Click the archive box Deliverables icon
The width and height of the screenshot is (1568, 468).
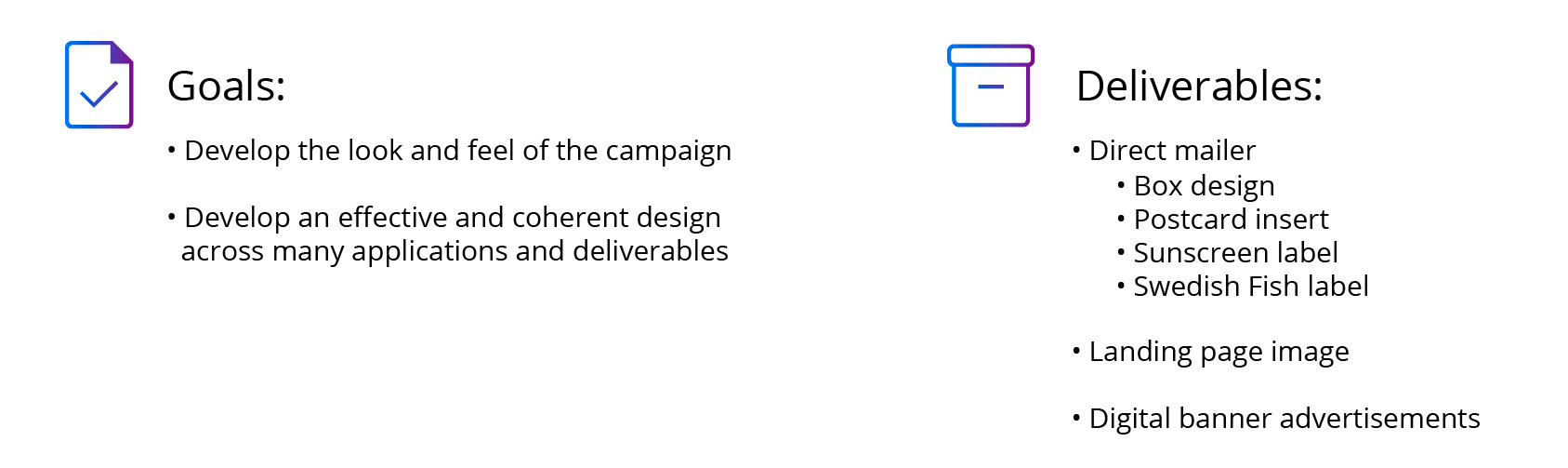[991, 86]
